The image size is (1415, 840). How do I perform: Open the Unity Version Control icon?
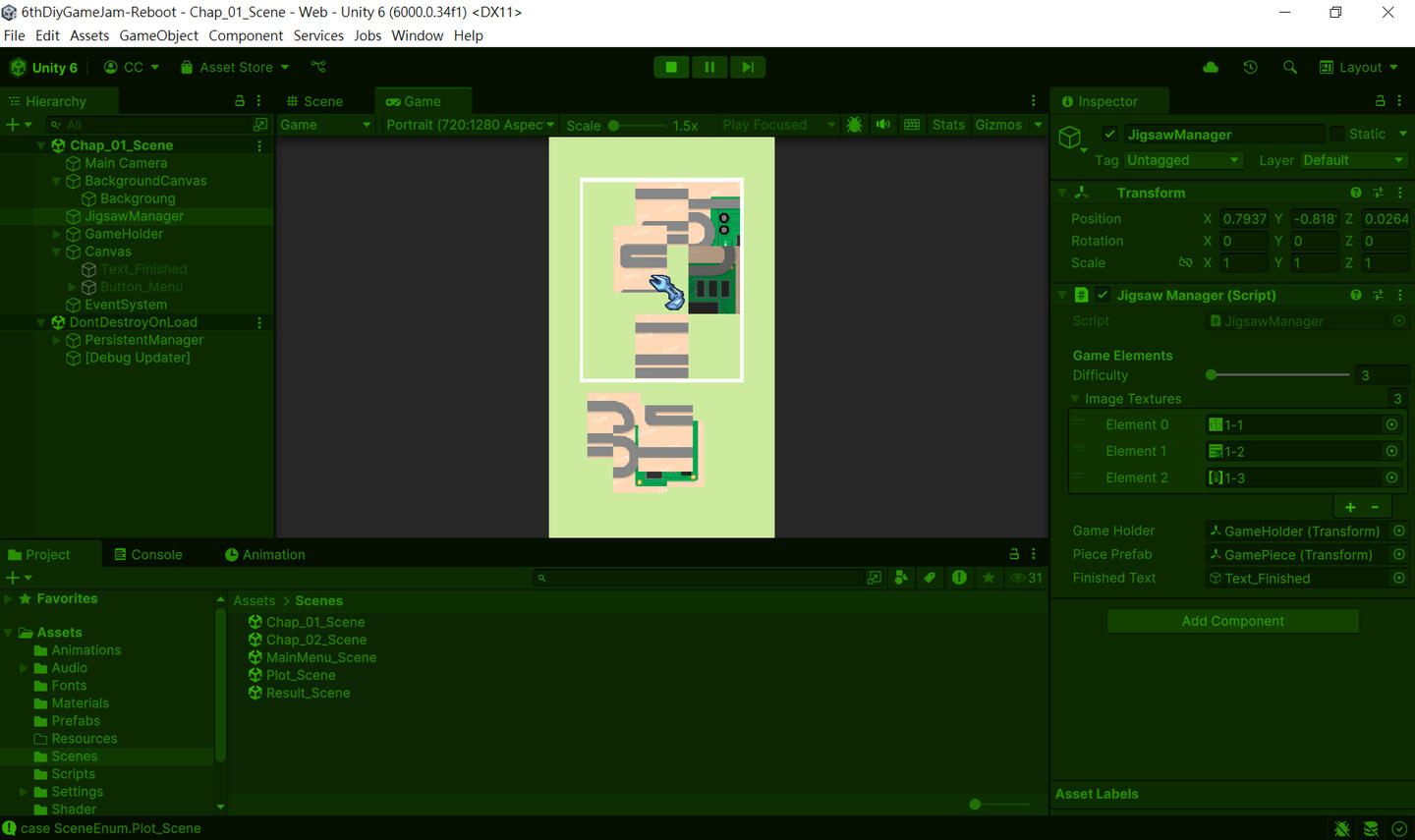tap(318, 67)
